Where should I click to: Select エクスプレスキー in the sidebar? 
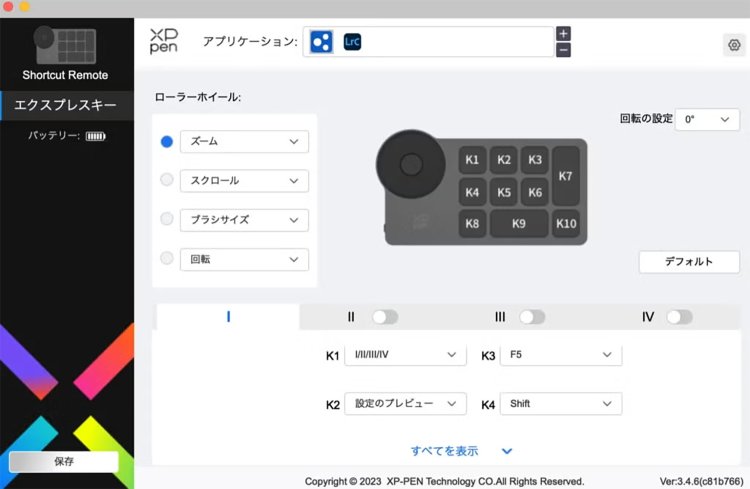(66, 104)
